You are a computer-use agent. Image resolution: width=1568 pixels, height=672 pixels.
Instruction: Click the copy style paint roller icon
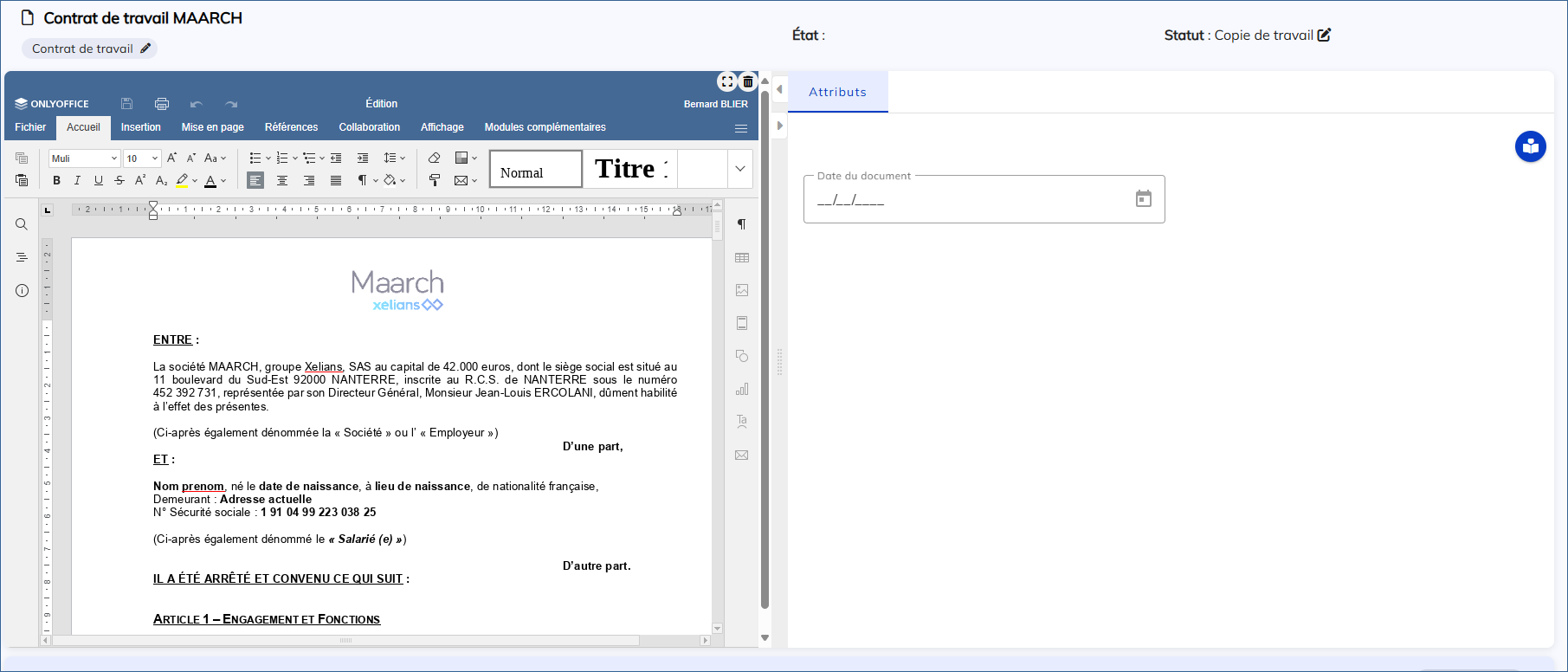click(435, 180)
